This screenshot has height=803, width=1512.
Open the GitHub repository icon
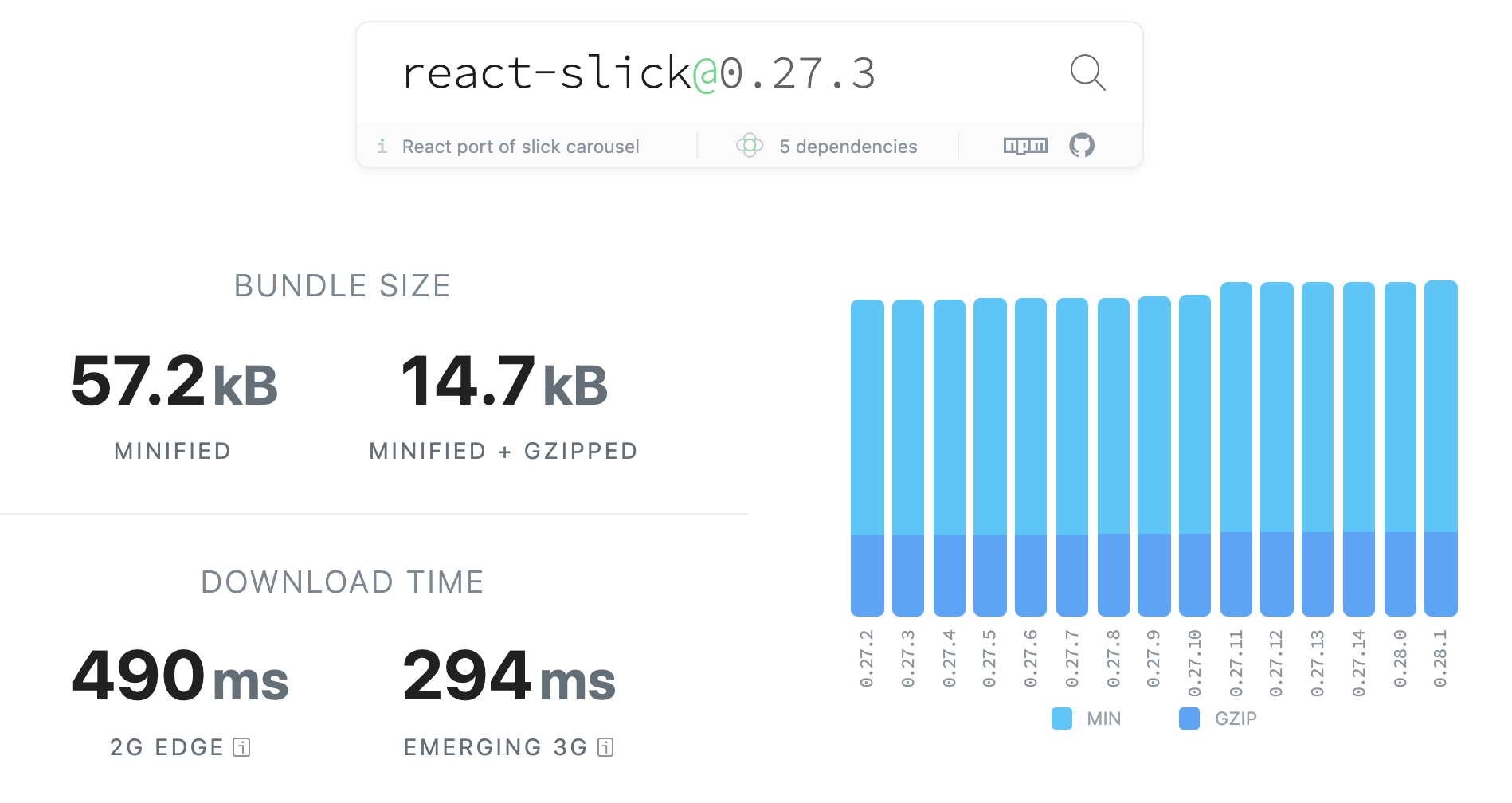[x=1082, y=145]
